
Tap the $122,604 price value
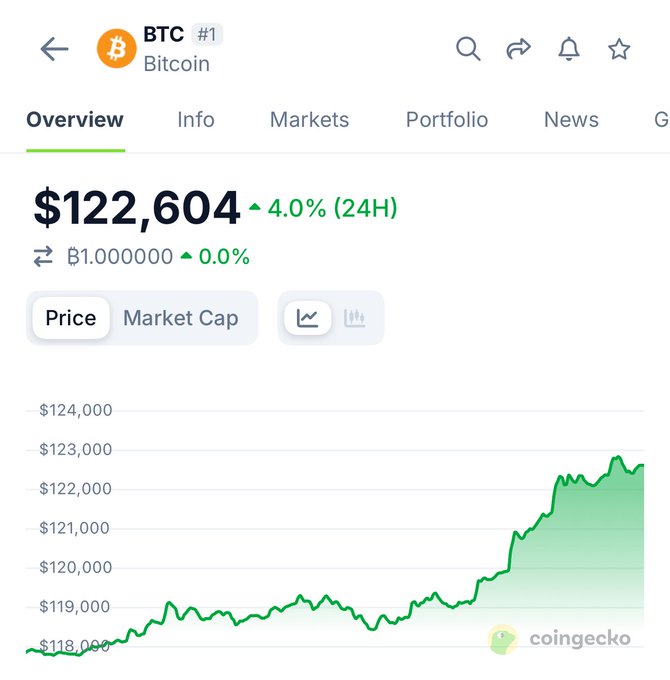(x=137, y=208)
